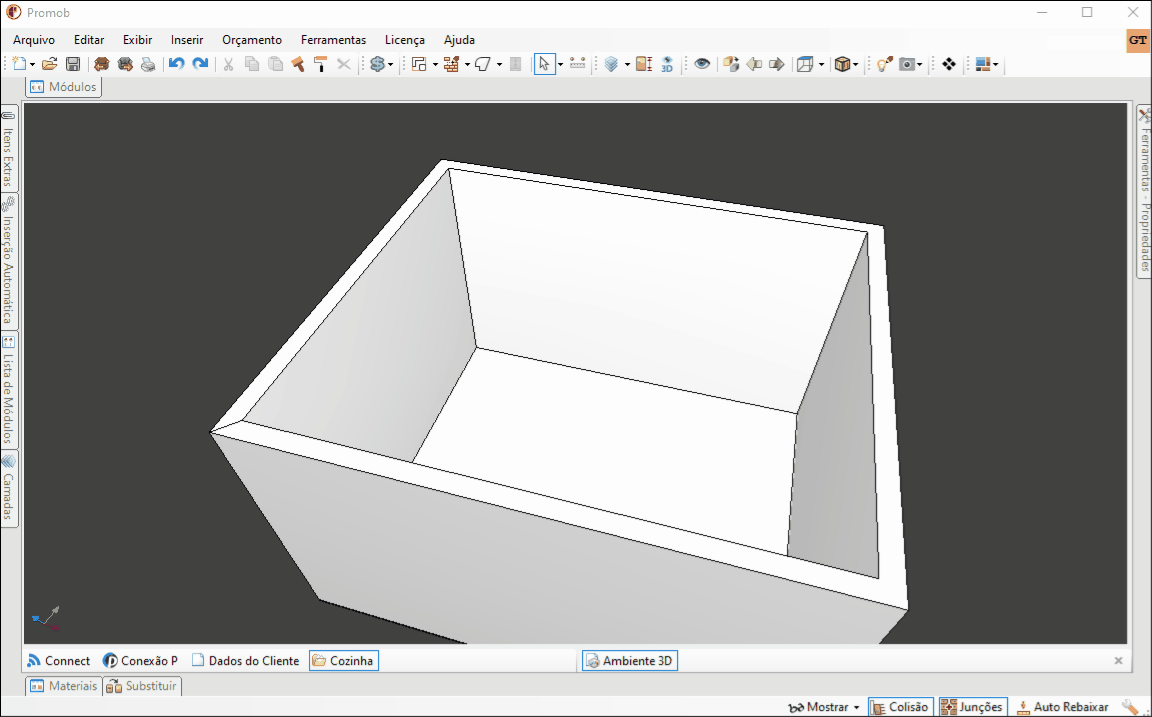Image resolution: width=1152 pixels, height=717 pixels.
Task: Switch to the Módulos tab
Action: coord(63,87)
